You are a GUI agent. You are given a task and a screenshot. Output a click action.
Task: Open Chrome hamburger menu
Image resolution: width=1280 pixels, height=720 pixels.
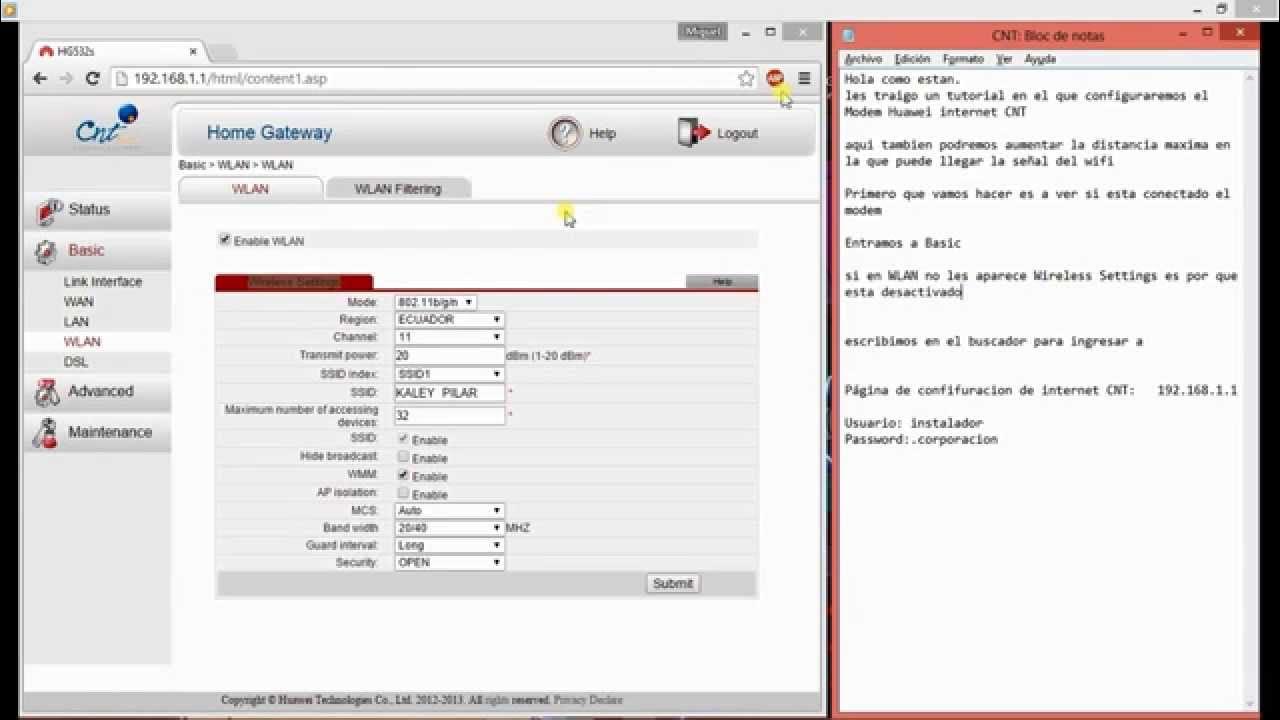click(804, 79)
